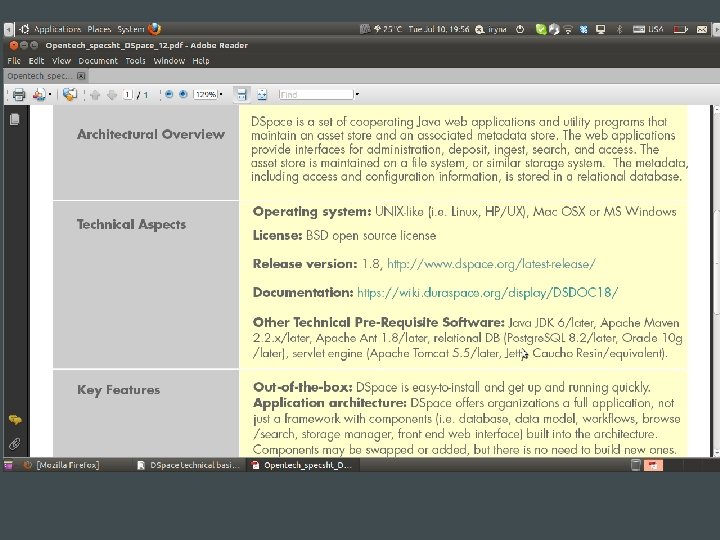Click the mail envelope indicator icon
Screen dimensions: 720x540
click(702, 29)
